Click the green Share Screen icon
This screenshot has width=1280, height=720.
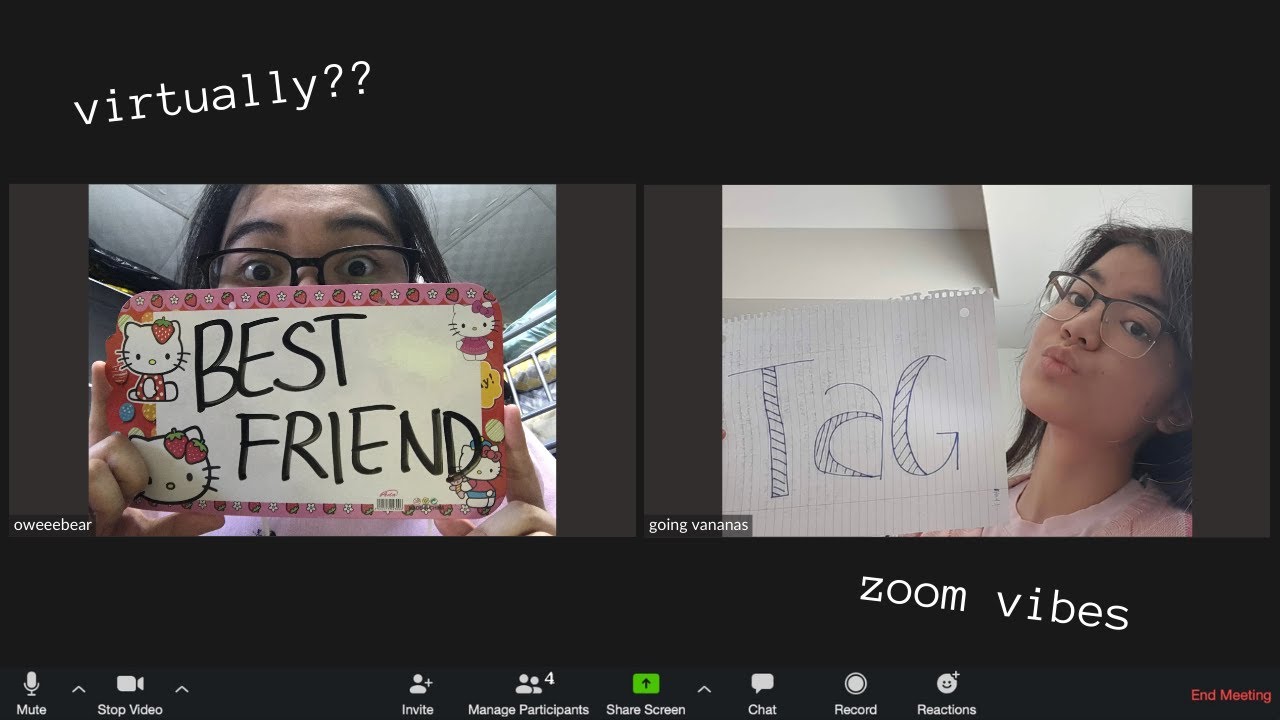(646, 684)
